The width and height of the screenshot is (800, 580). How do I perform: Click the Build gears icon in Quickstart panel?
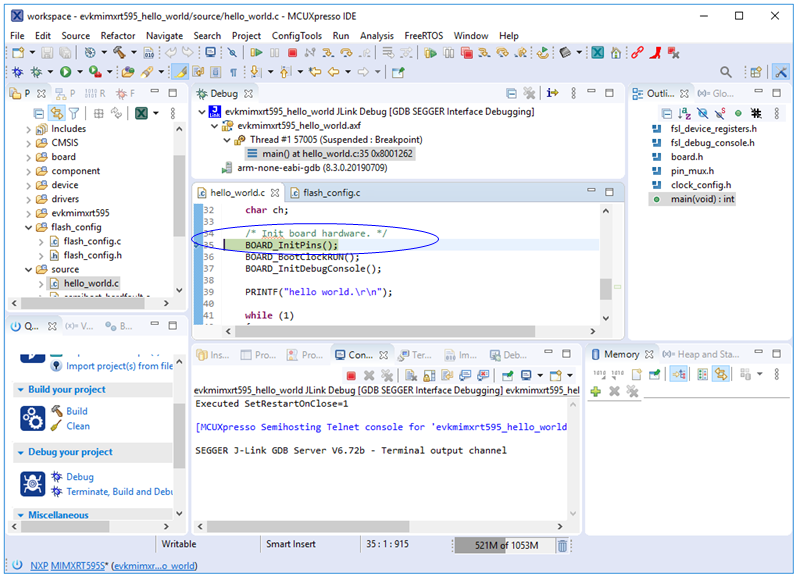[x=33, y=418]
